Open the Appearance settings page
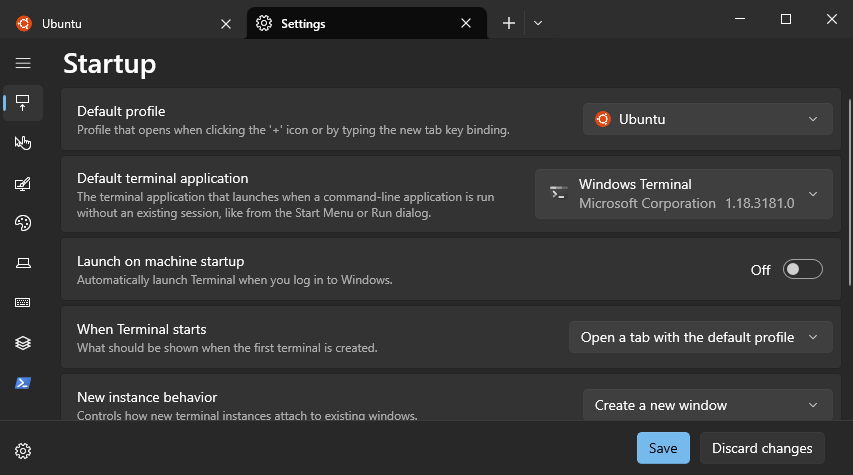Viewport: 853px width, 475px height. coord(23,183)
